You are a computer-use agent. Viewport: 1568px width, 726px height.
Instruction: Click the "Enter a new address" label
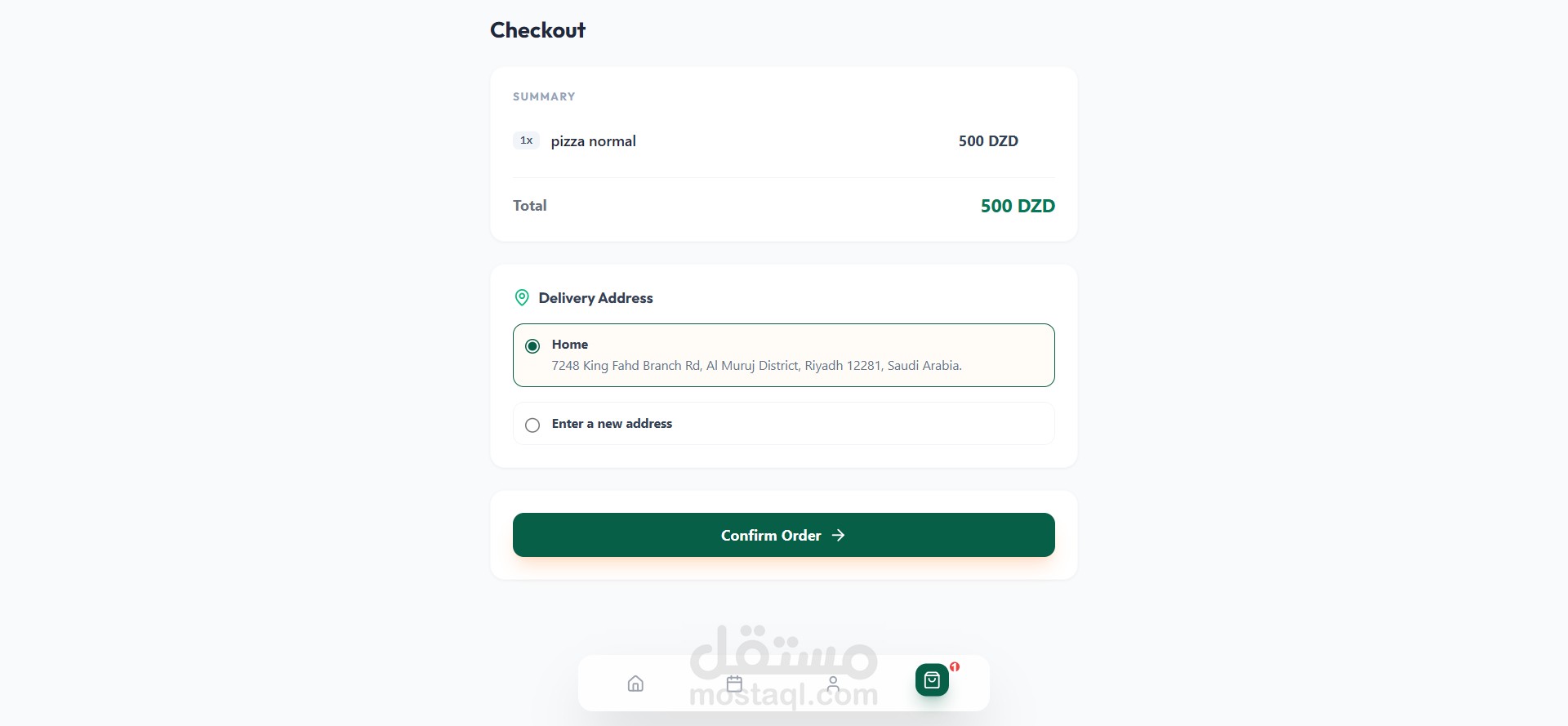(612, 424)
